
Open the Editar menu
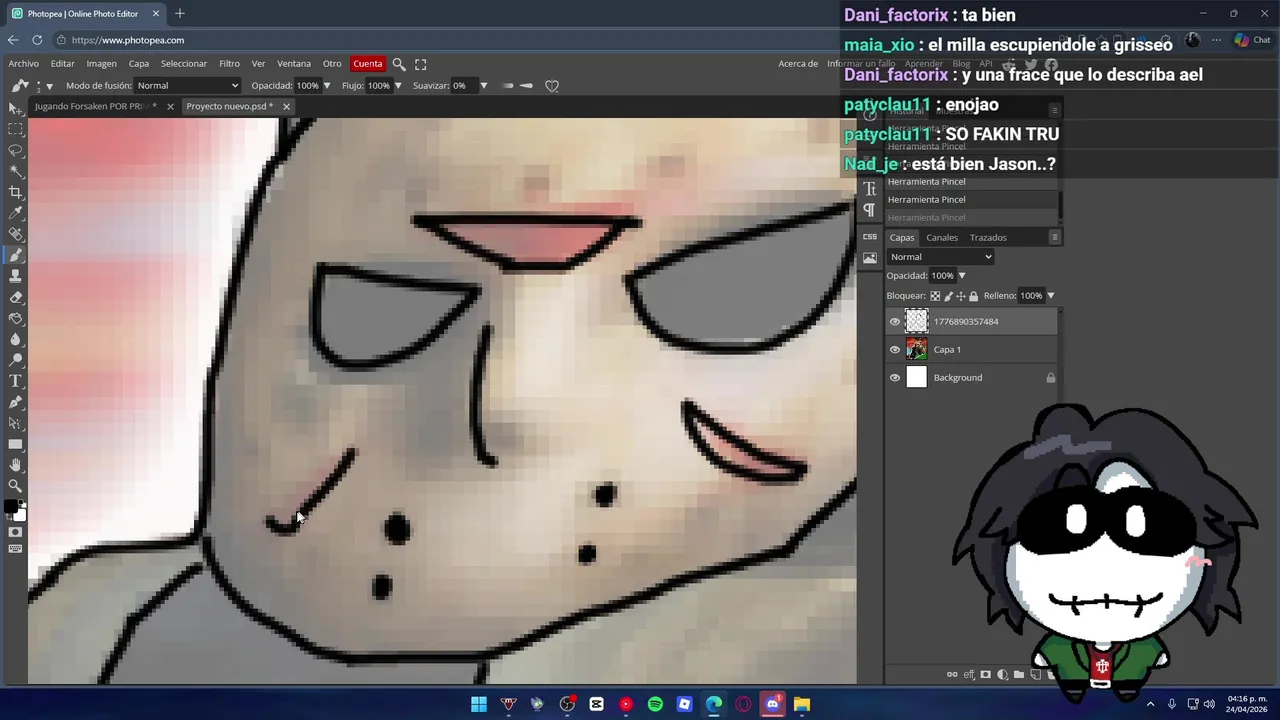pyautogui.click(x=63, y=64)
